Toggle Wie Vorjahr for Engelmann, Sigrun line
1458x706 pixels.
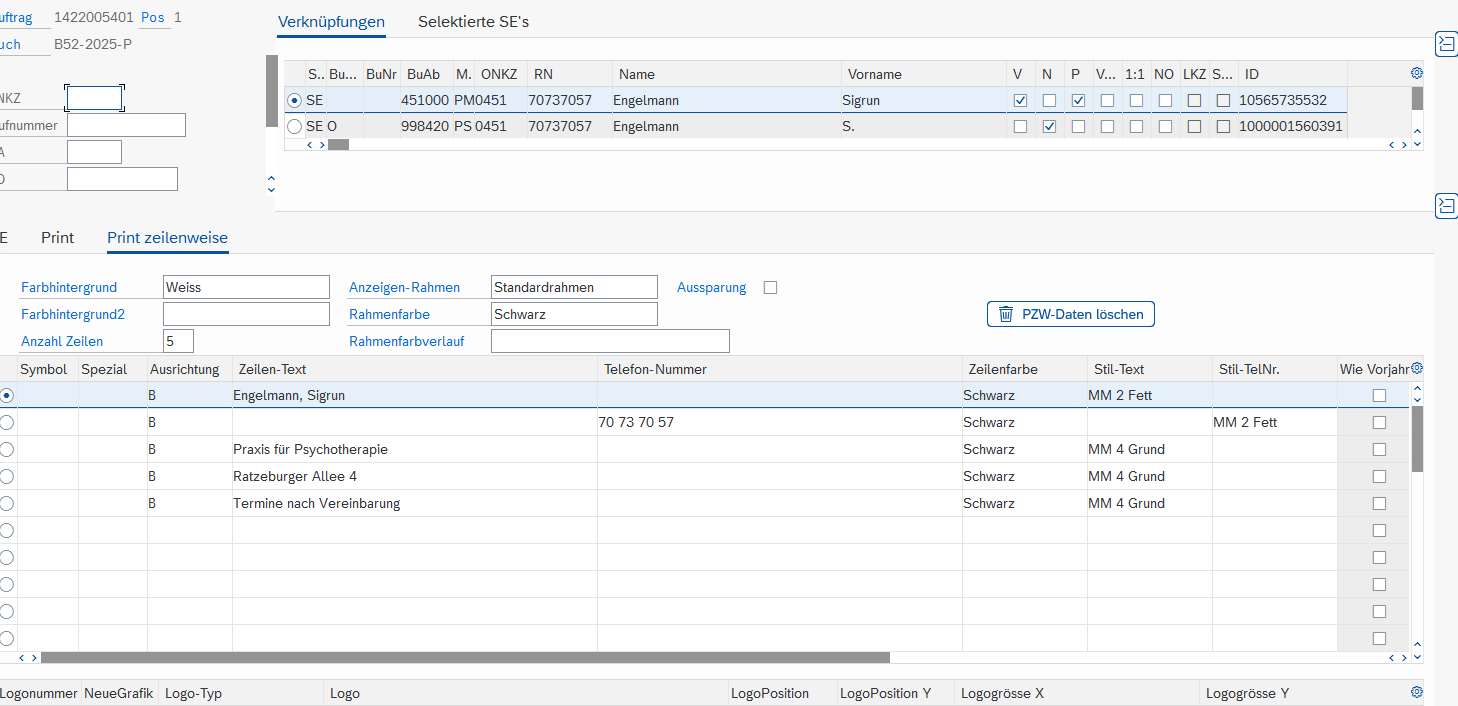pos(1379,395)
